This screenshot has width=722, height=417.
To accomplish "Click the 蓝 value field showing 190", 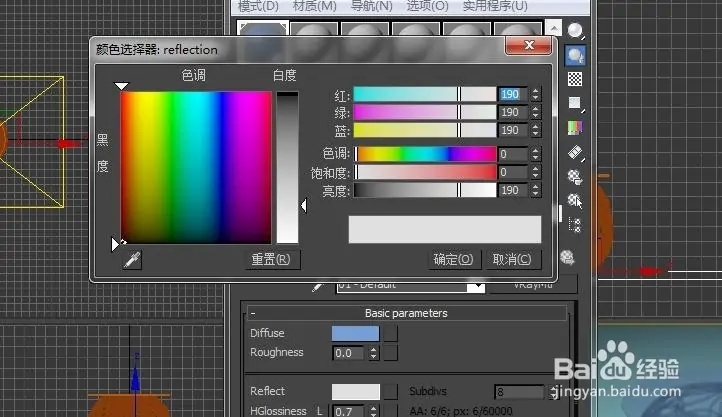I will coord(512,130).
